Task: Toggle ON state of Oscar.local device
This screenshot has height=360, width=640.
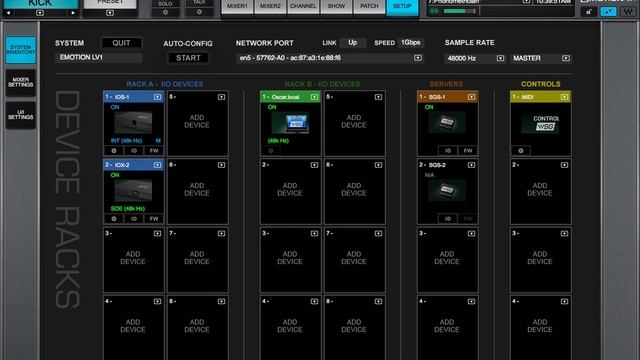Action: point(272,107)
